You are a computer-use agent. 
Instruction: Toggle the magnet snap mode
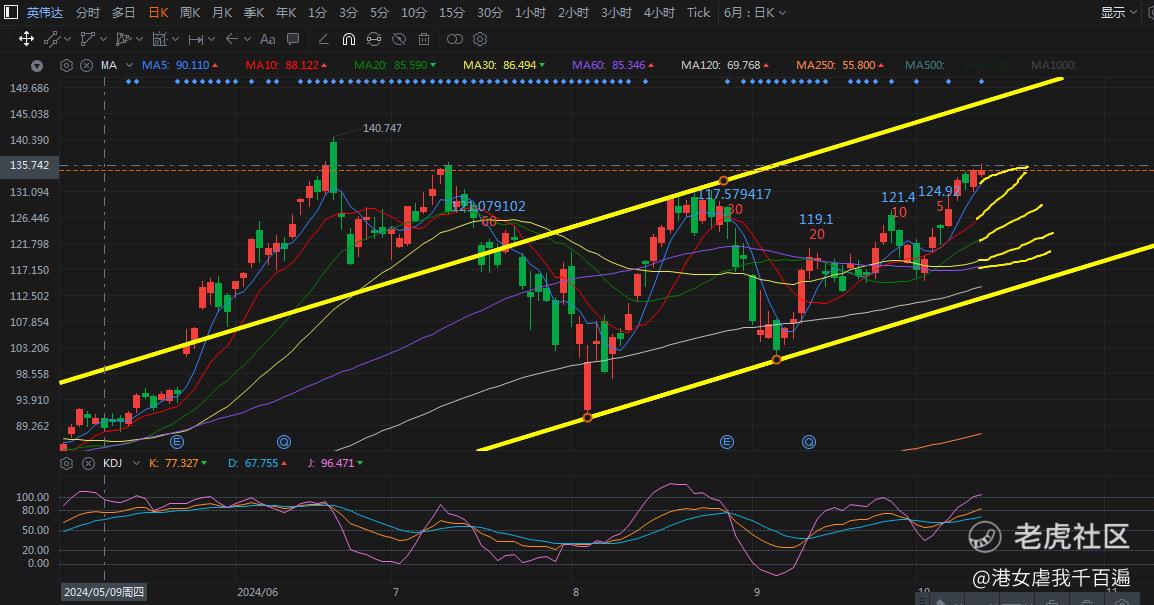pyautogui.click(x=349, y=39)
